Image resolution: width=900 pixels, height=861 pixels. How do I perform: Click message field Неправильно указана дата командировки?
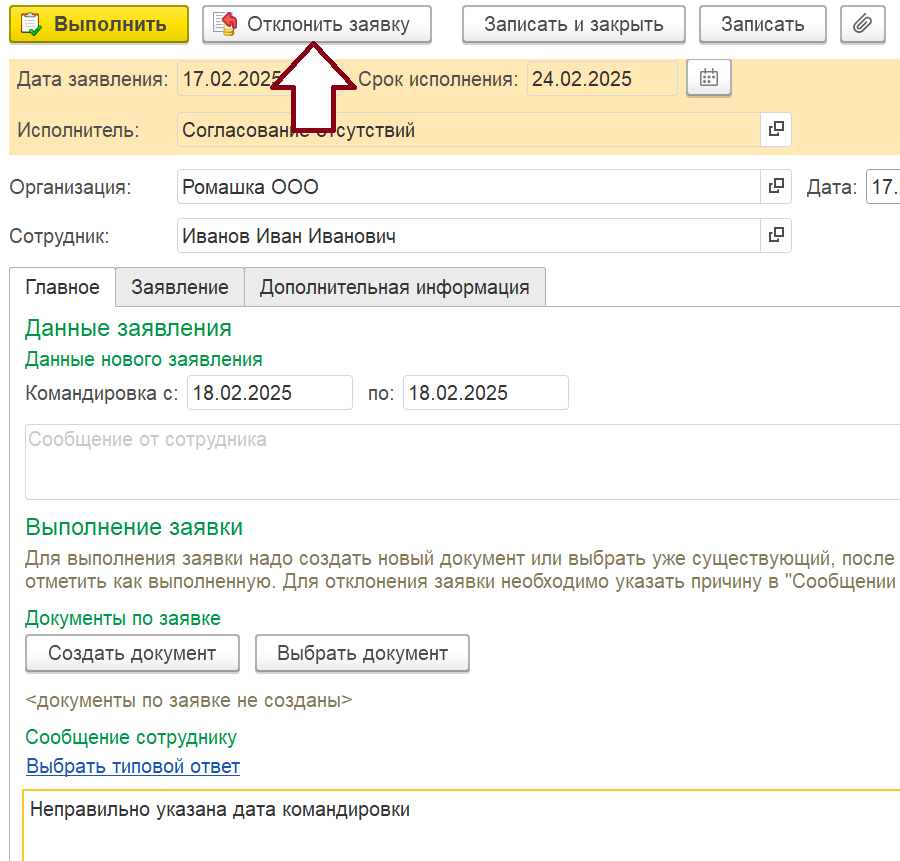(461, 825)
